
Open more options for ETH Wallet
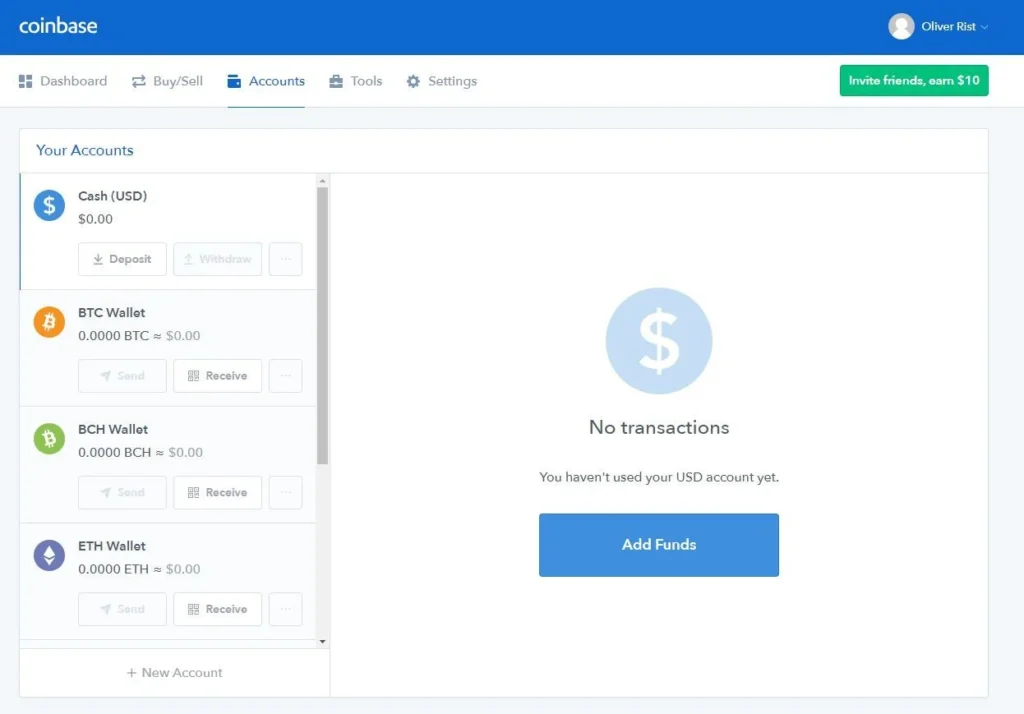(x=285, y=609)
